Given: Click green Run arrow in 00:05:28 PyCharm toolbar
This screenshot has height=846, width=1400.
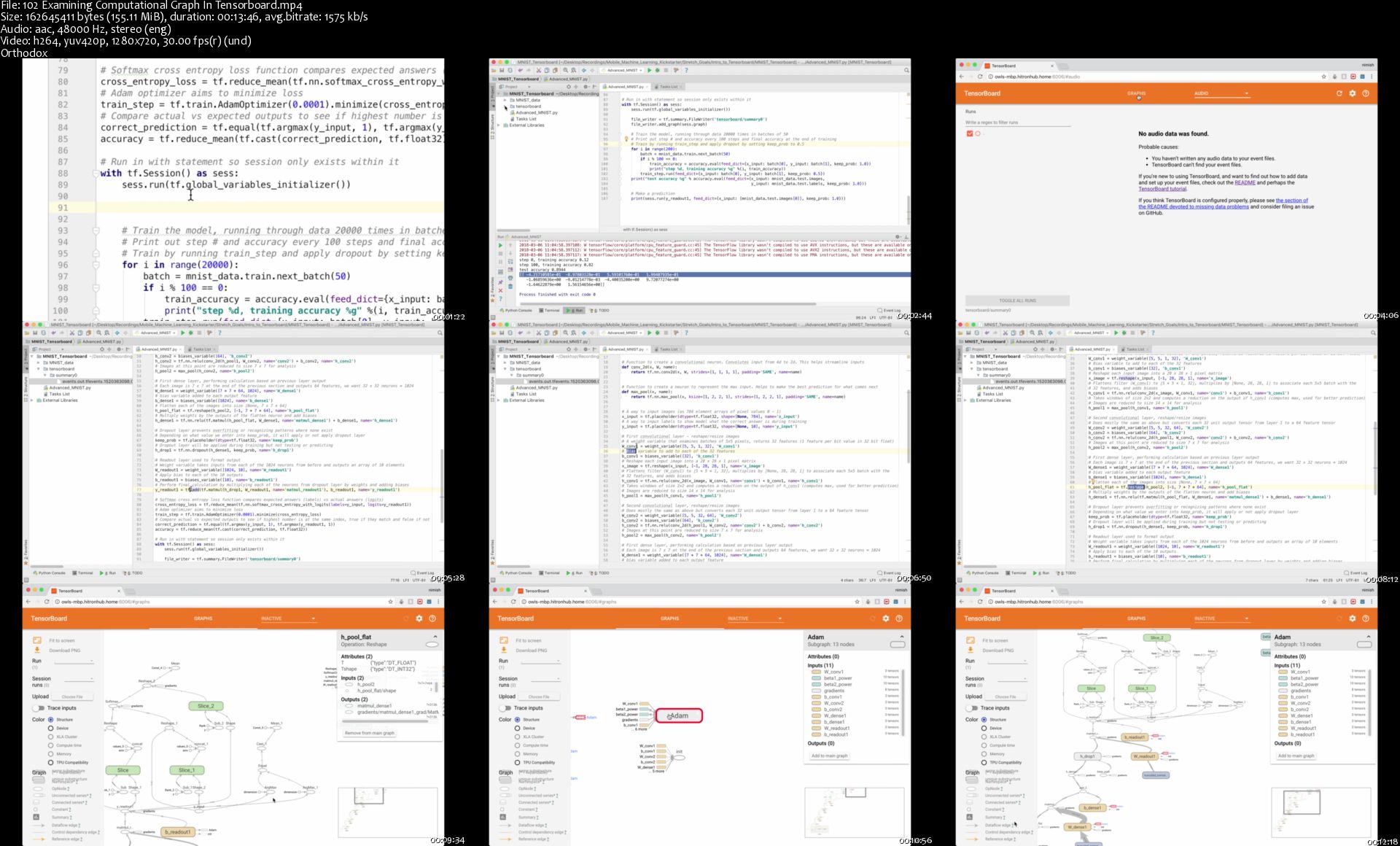Looking at the screenshot, I should (183, 333).
